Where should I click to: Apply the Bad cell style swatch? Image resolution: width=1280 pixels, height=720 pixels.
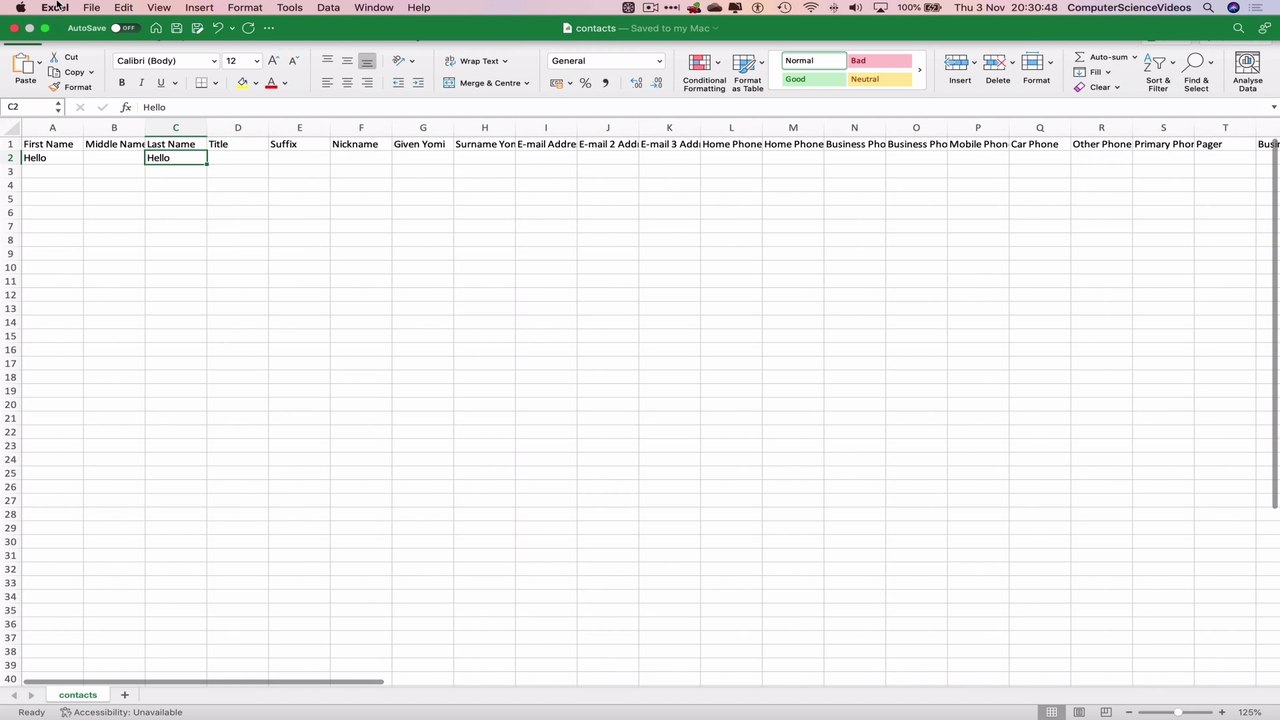tap(880, 61)
